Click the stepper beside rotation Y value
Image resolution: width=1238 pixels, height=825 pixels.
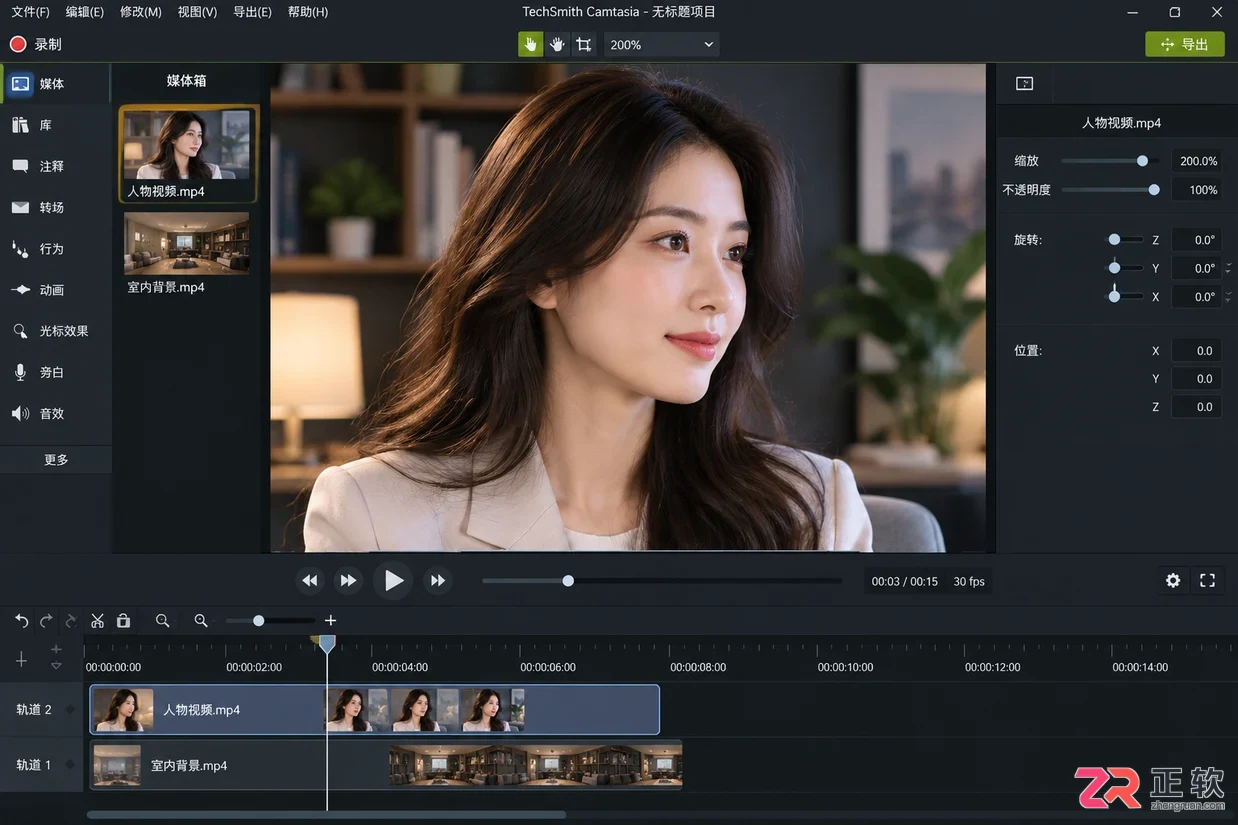[x=1228, y=268]
